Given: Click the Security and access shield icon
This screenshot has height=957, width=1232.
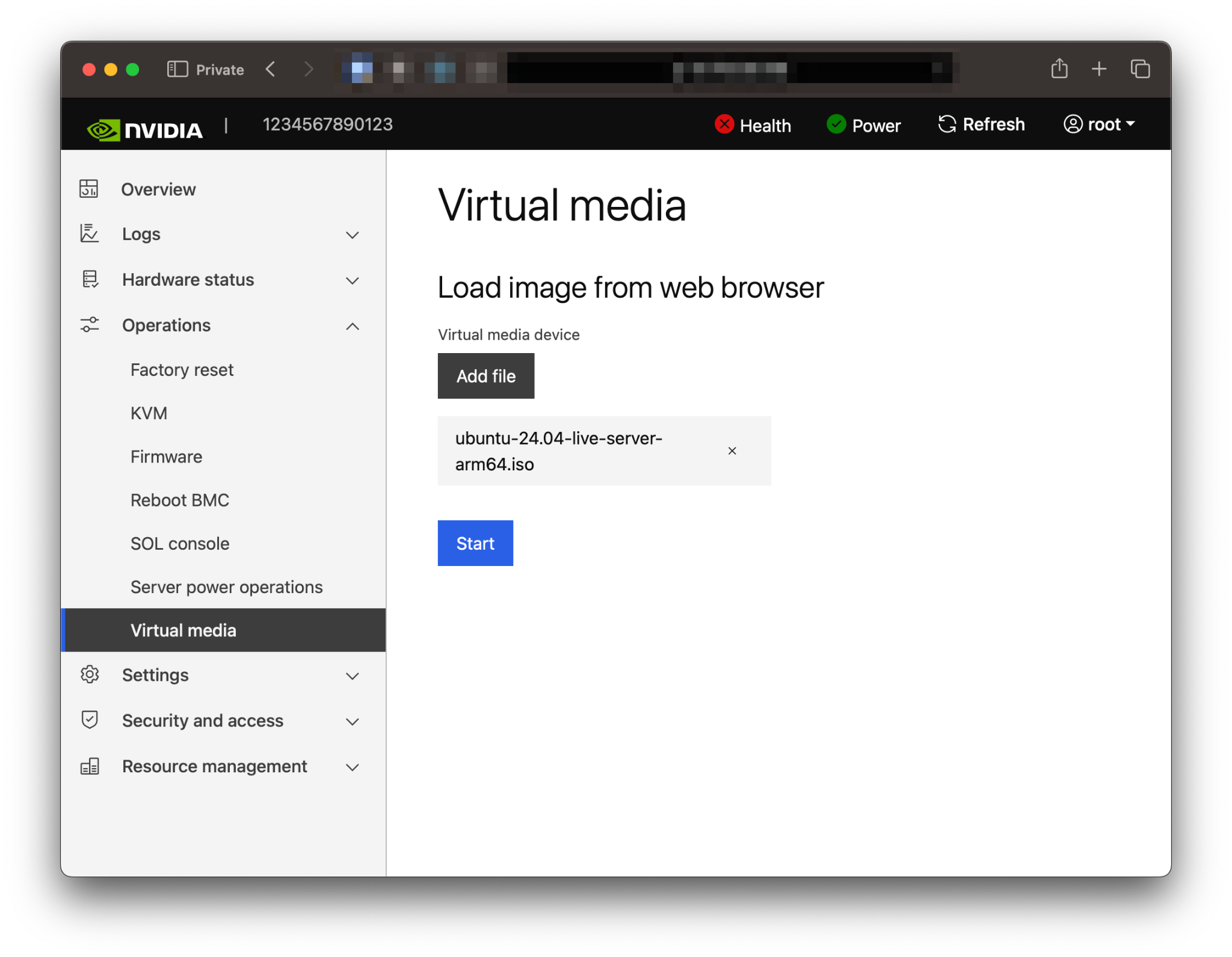Looking at the screenshot, I should coord(90,720).
